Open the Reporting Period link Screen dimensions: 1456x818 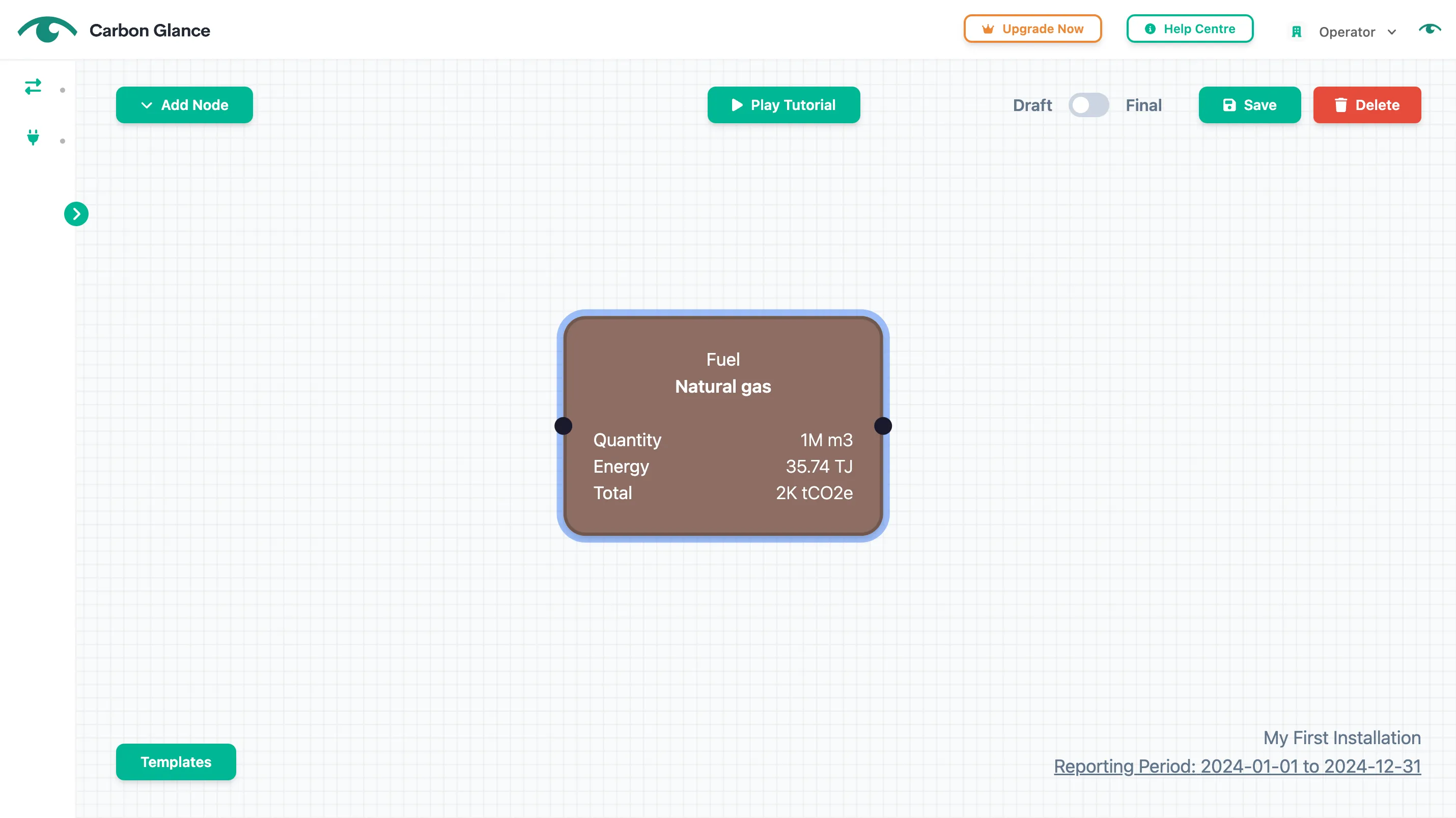tap(1237, 766)
